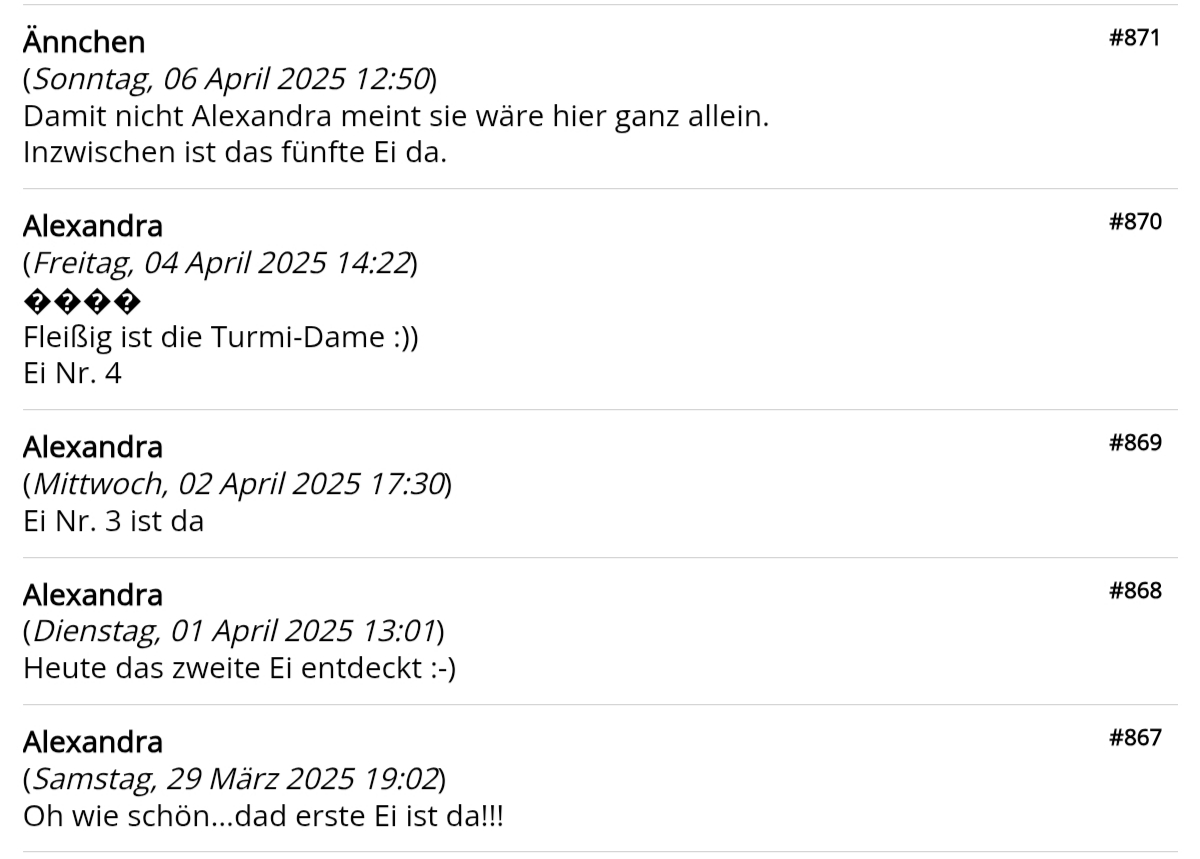Click entry number #867
This screenshot has width=1200, height=859.
click(x=1135, y=738)
